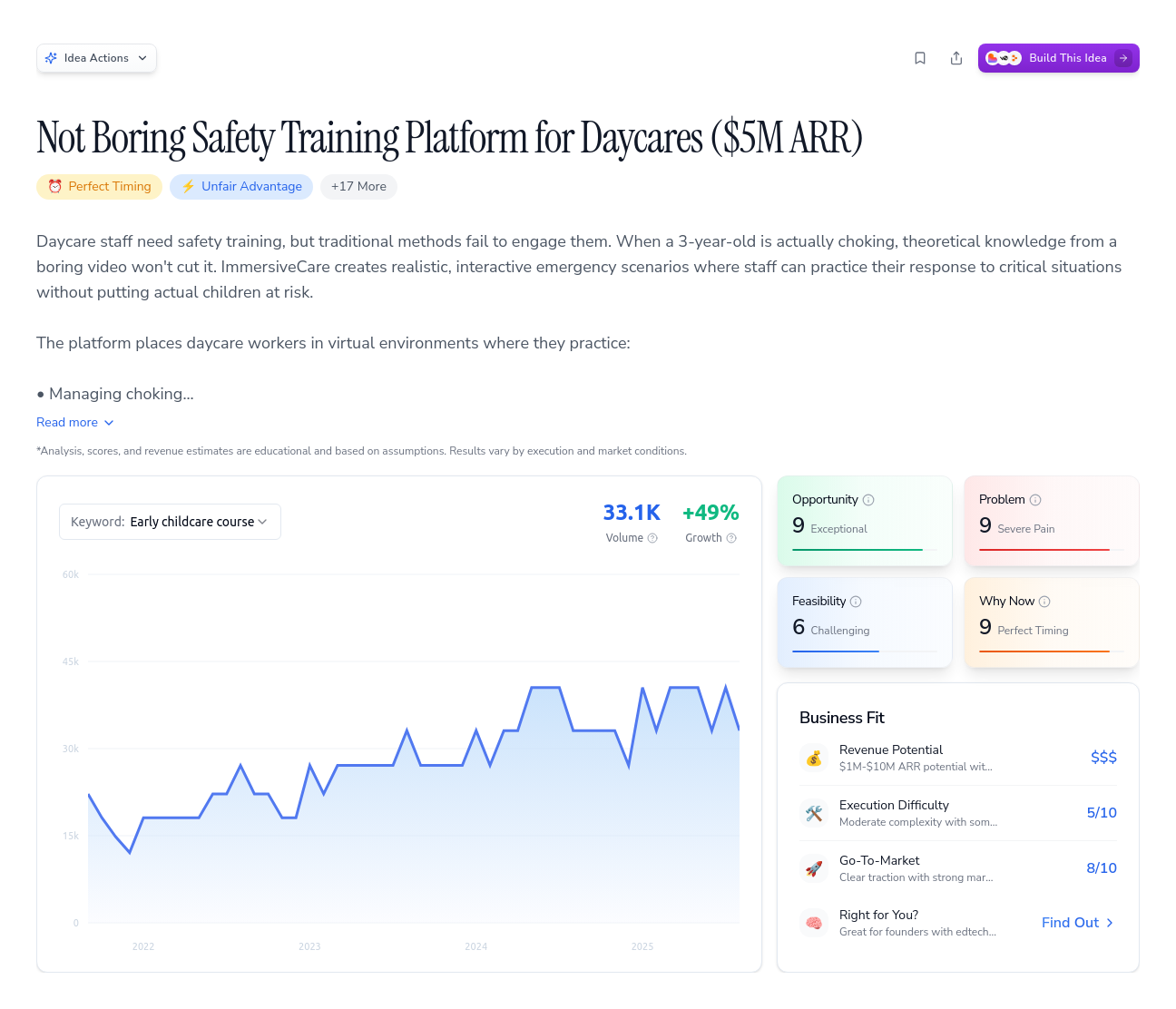Open the Idea Actions dropdown
The image size is (1176, 1009).
[96, 58]
